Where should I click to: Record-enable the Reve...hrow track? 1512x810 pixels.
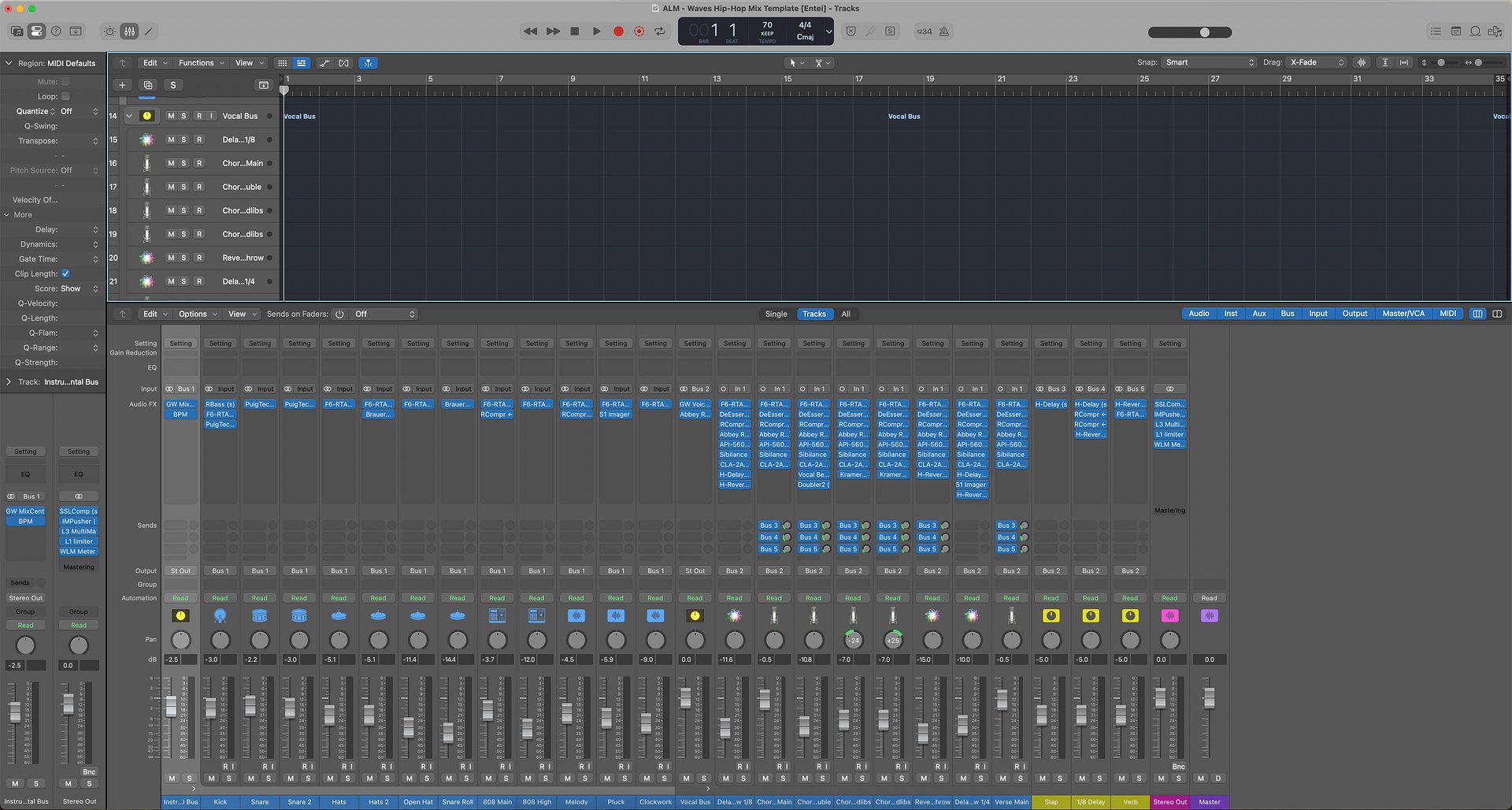pos(199,258)
